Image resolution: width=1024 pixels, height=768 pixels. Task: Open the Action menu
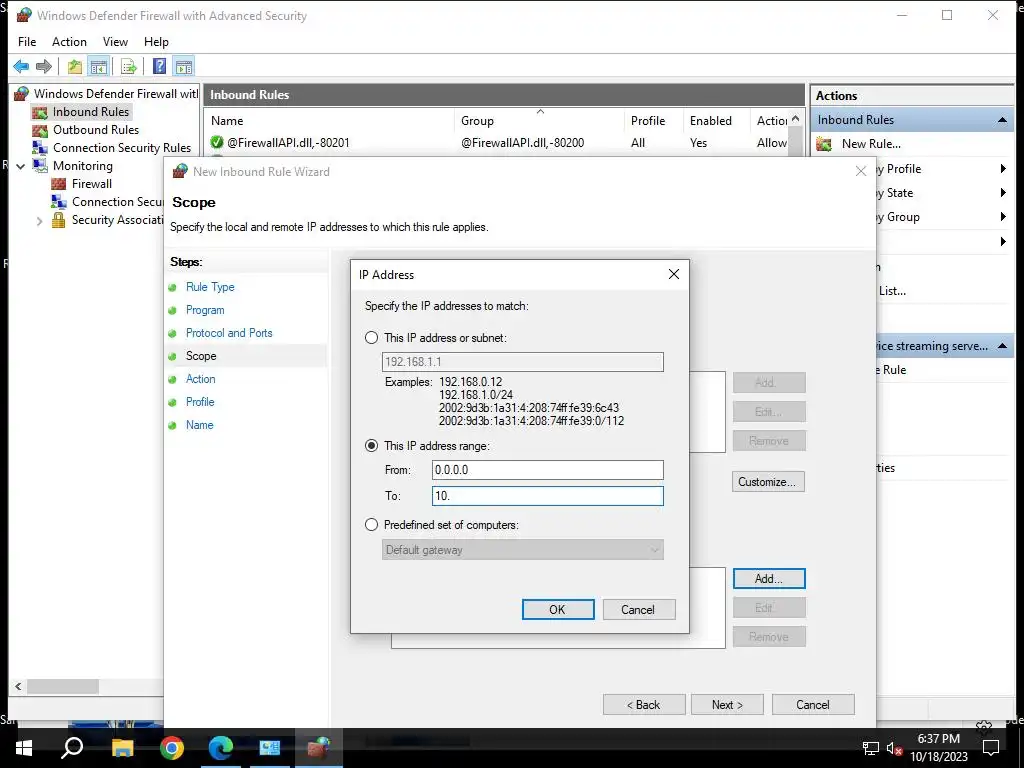click(69, 42)
